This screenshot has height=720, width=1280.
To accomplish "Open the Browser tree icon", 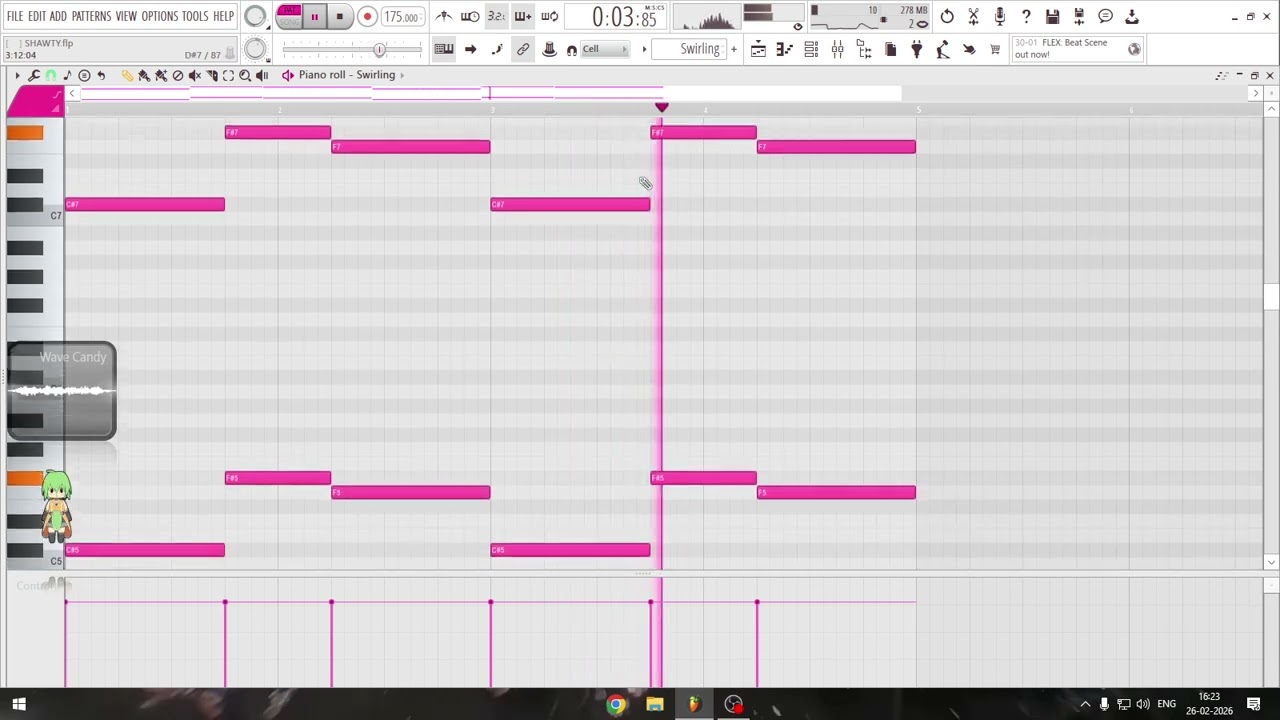I will tap(864, 49).
